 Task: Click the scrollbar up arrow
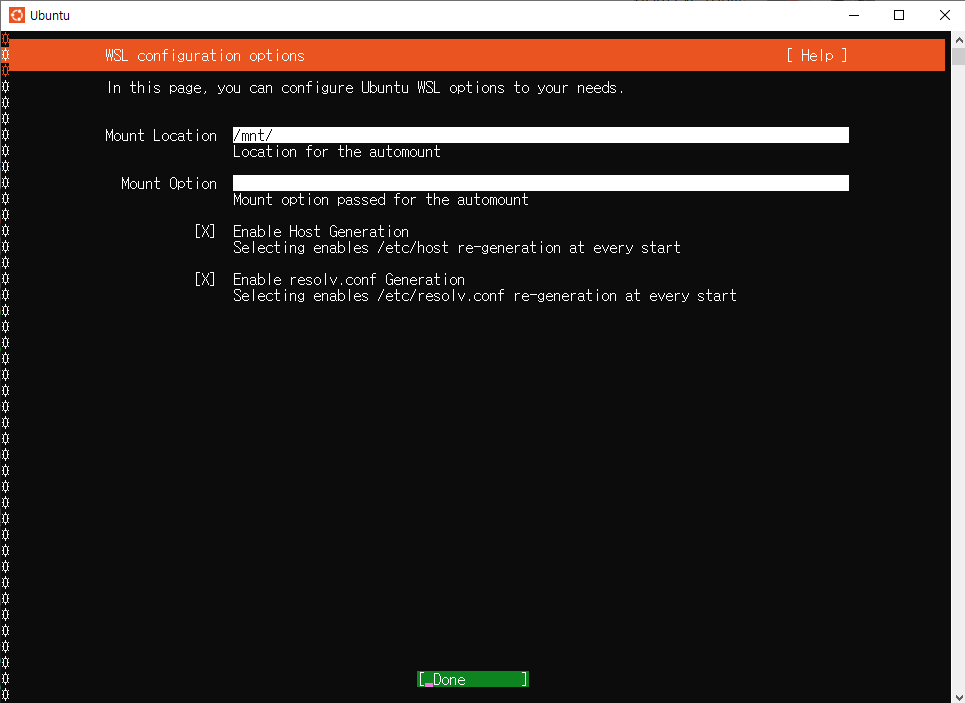coord(958,40)
